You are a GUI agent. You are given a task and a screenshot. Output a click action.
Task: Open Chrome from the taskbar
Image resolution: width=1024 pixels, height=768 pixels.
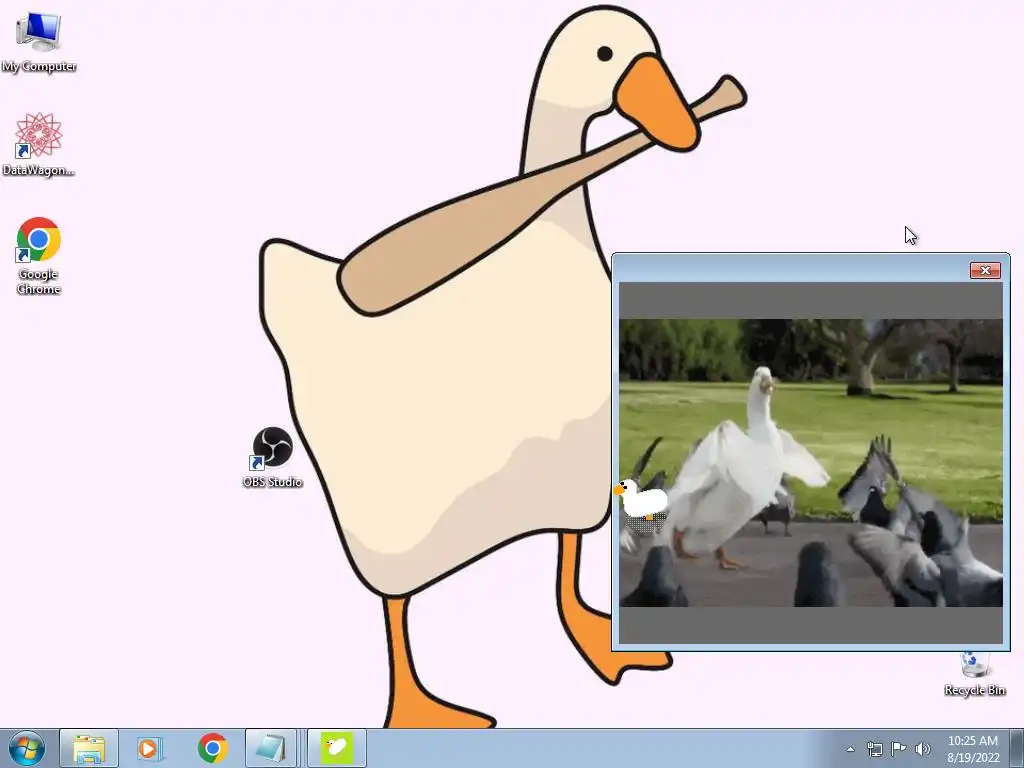click(x=212, y=748)
